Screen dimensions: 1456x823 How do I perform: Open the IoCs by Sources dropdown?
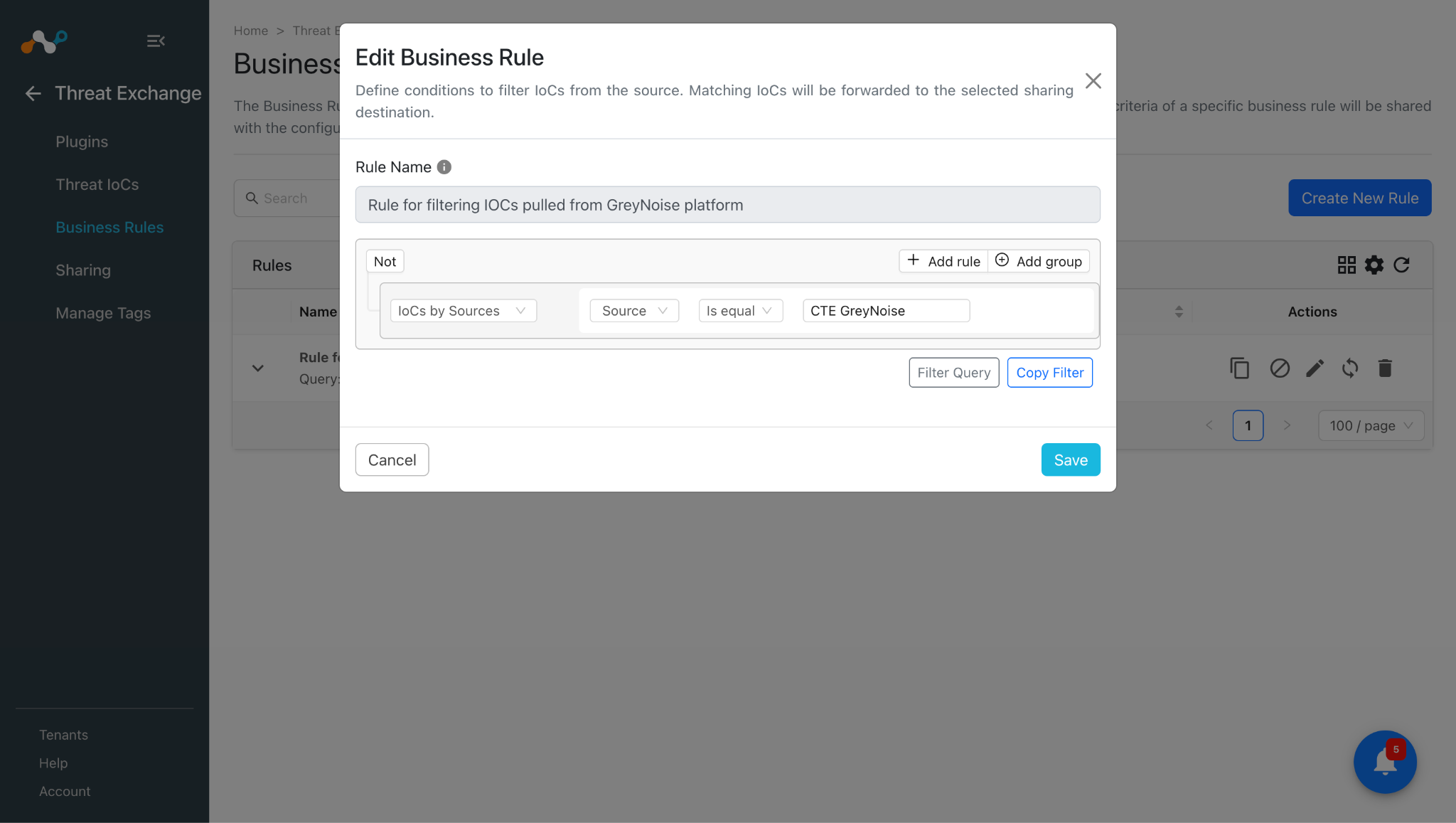click(x=463, y=311)
